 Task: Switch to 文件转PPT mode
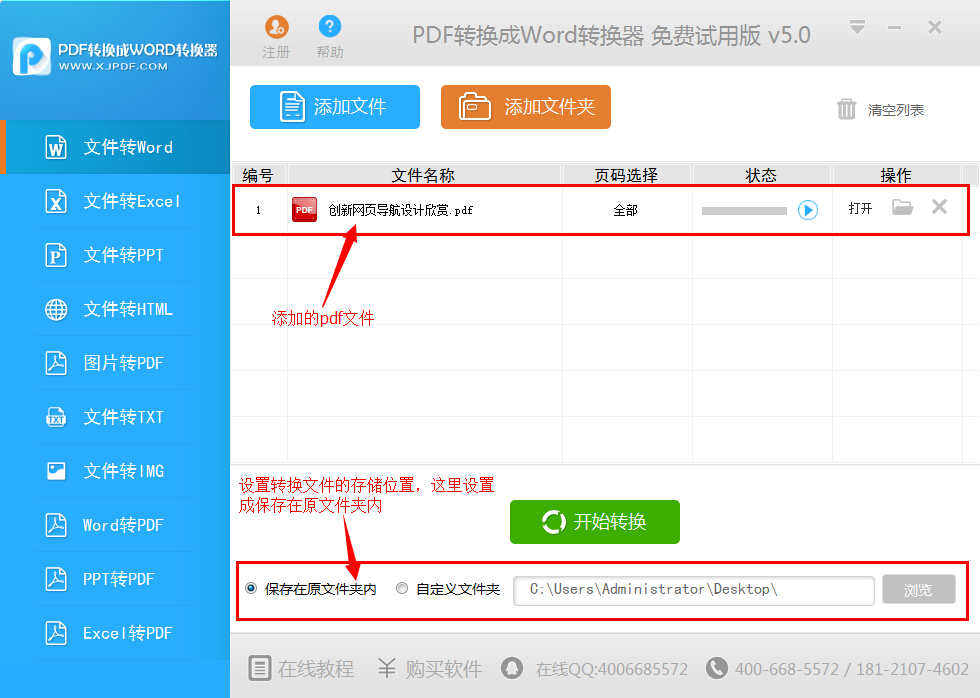tap(113, 254)
